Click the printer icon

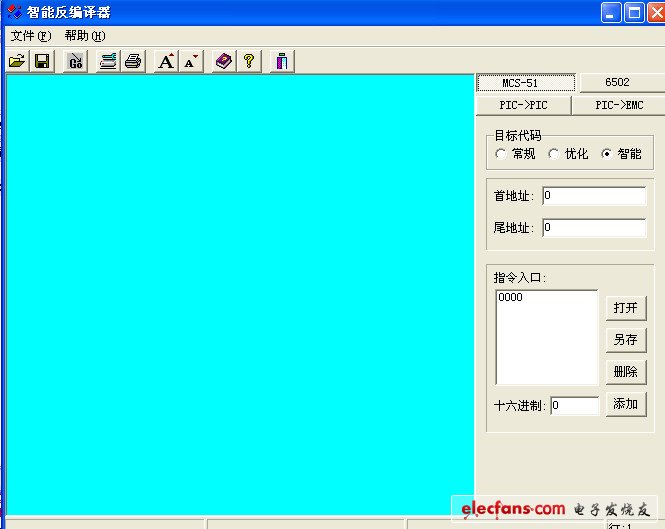(x=133, y=61)
